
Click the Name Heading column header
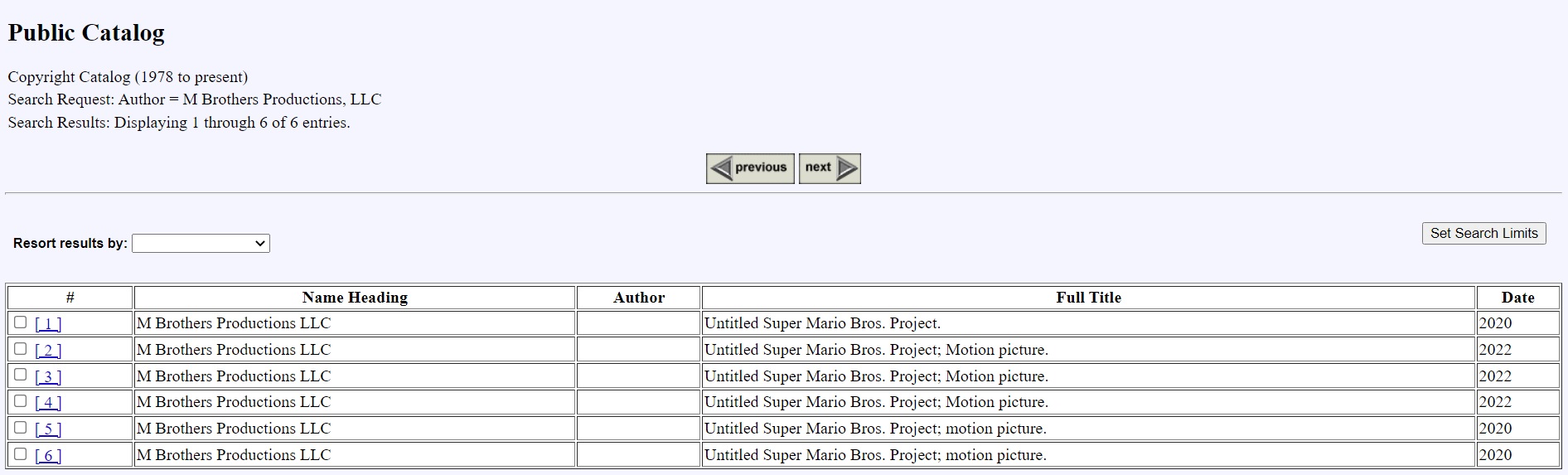pyautogui.click(x=355, y=298)
